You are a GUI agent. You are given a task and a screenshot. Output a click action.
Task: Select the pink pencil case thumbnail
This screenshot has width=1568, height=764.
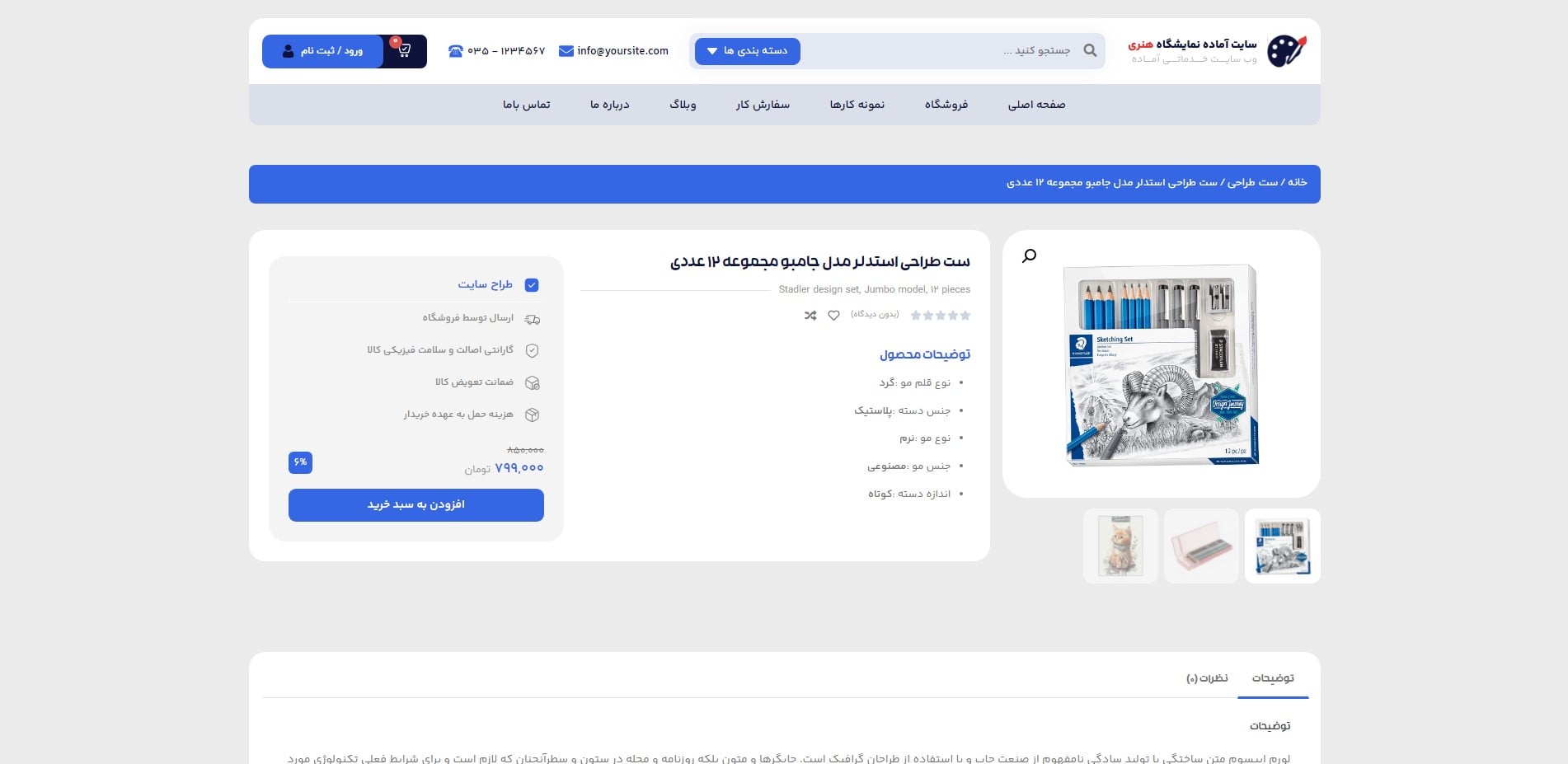[x=1201, y=546]
